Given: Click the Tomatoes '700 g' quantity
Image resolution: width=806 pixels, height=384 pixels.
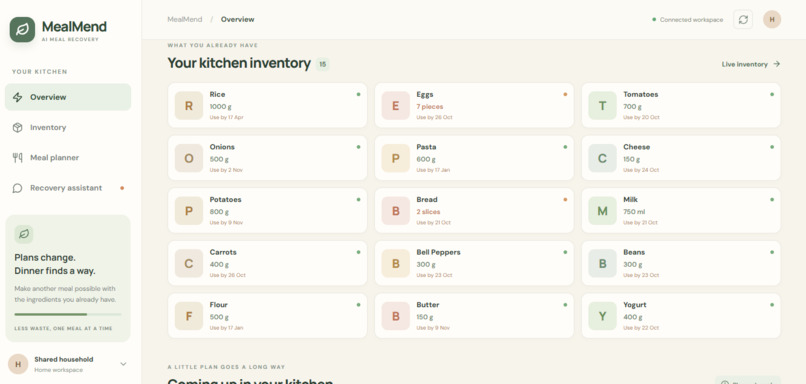Looking at the screenshot, I should tap(632, 106).
